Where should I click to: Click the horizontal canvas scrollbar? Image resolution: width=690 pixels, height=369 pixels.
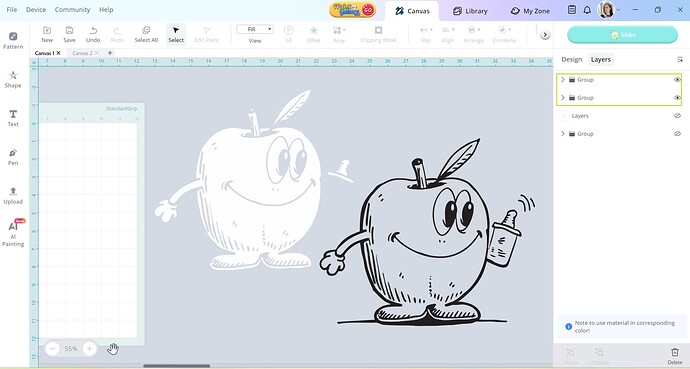point(176,365)
